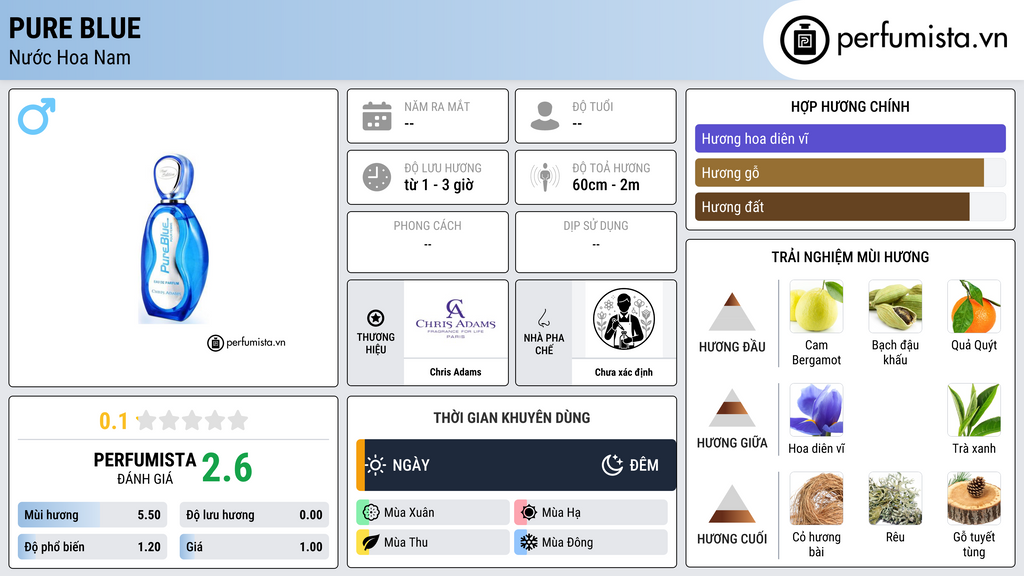
Task: Click the Bạch đậu khấu note image
Action: [895, 306]
